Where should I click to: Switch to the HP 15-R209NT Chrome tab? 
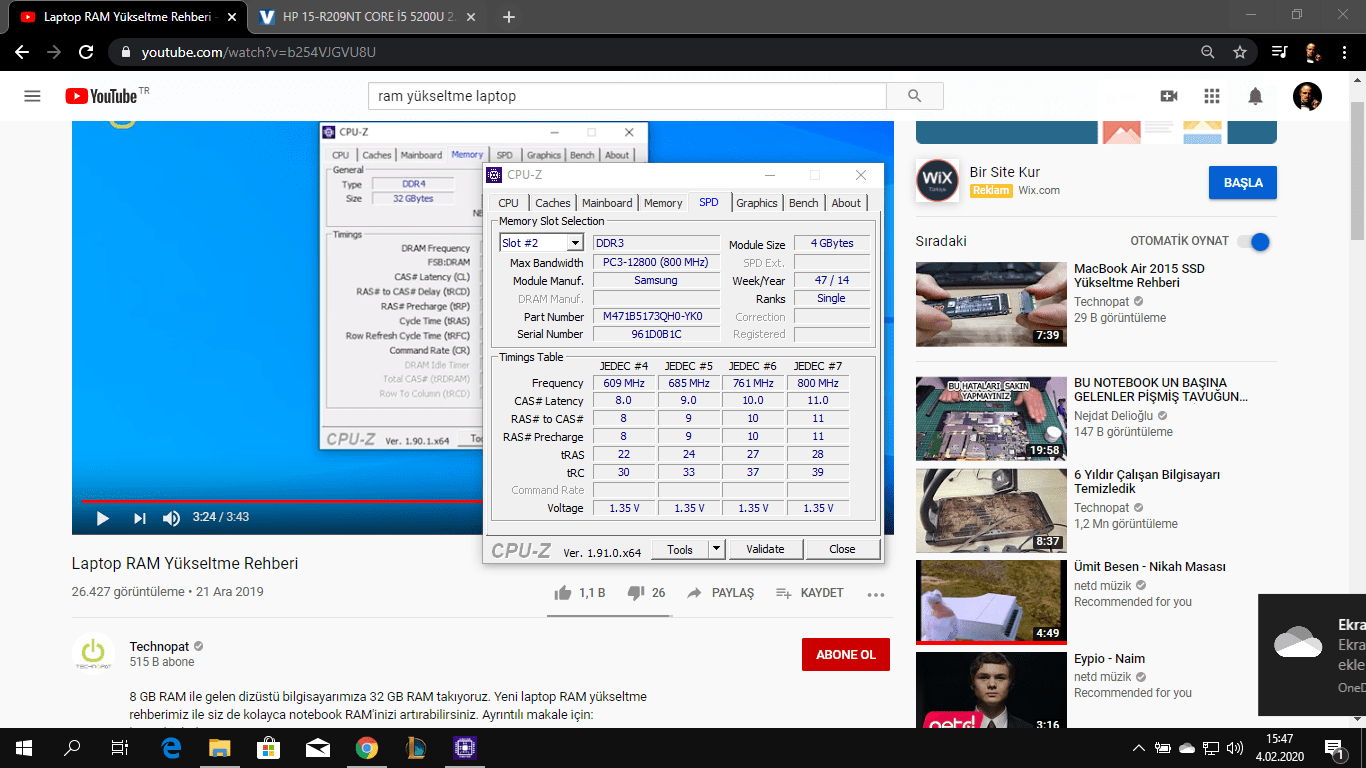[364, 17]
